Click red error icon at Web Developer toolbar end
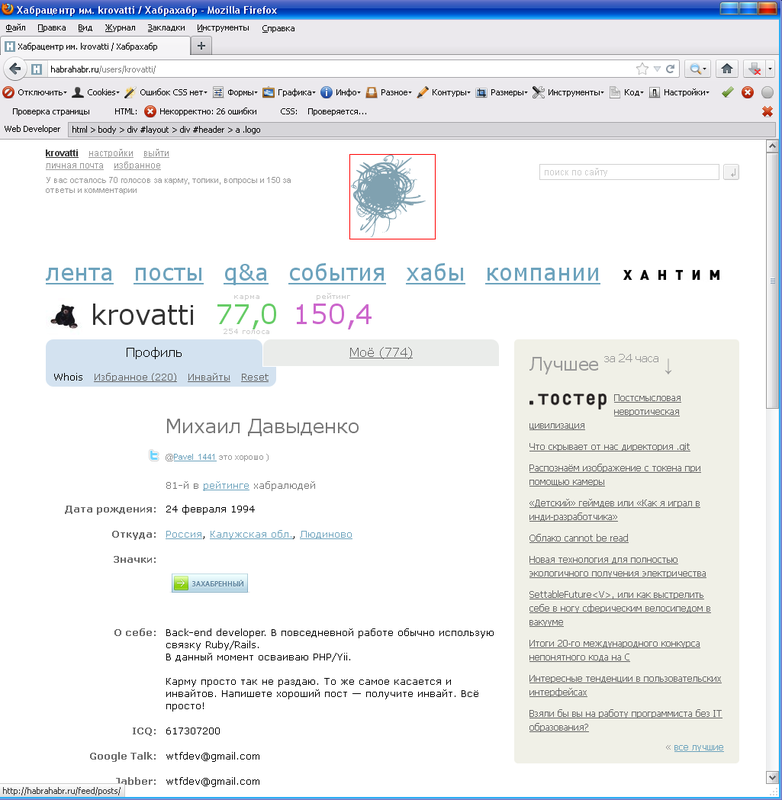This screenshot has height=800, width=782. pos(748,92)
